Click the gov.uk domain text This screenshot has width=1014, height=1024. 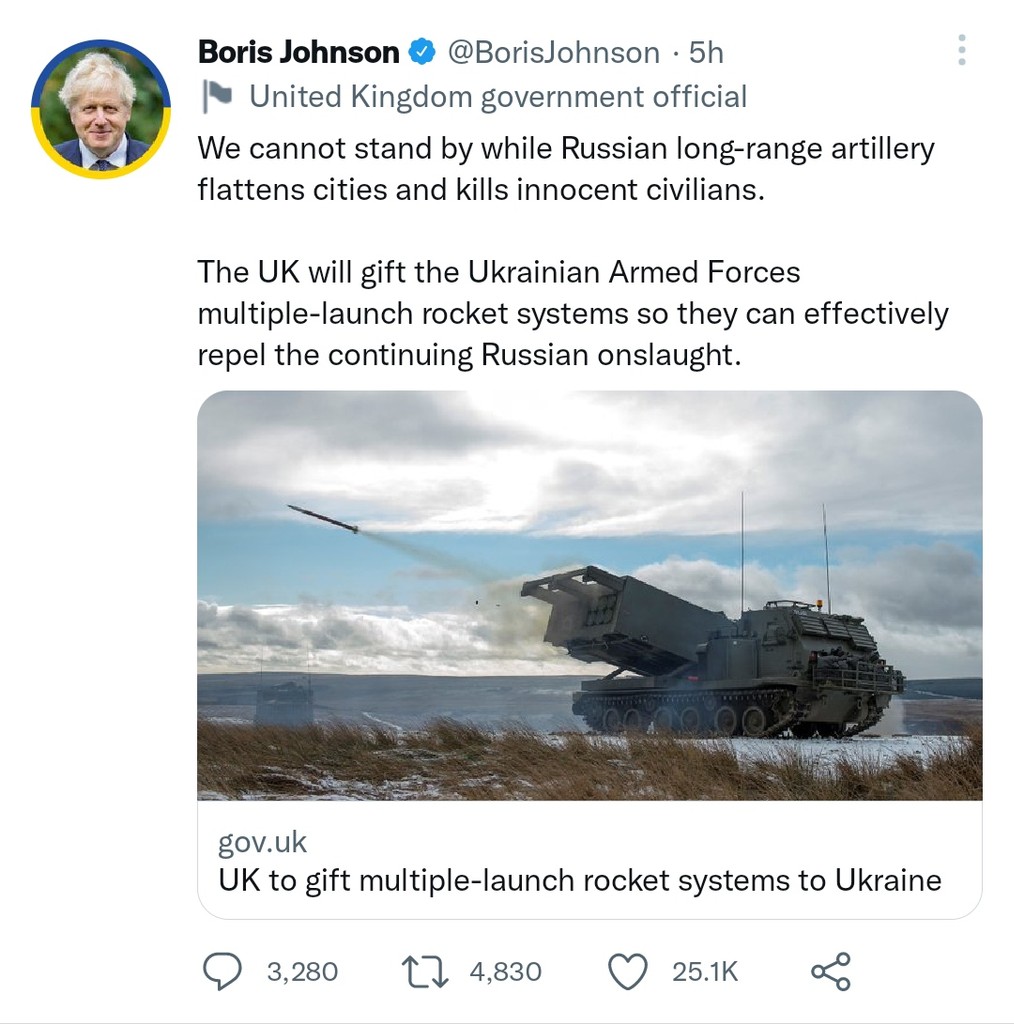[262, 842]
